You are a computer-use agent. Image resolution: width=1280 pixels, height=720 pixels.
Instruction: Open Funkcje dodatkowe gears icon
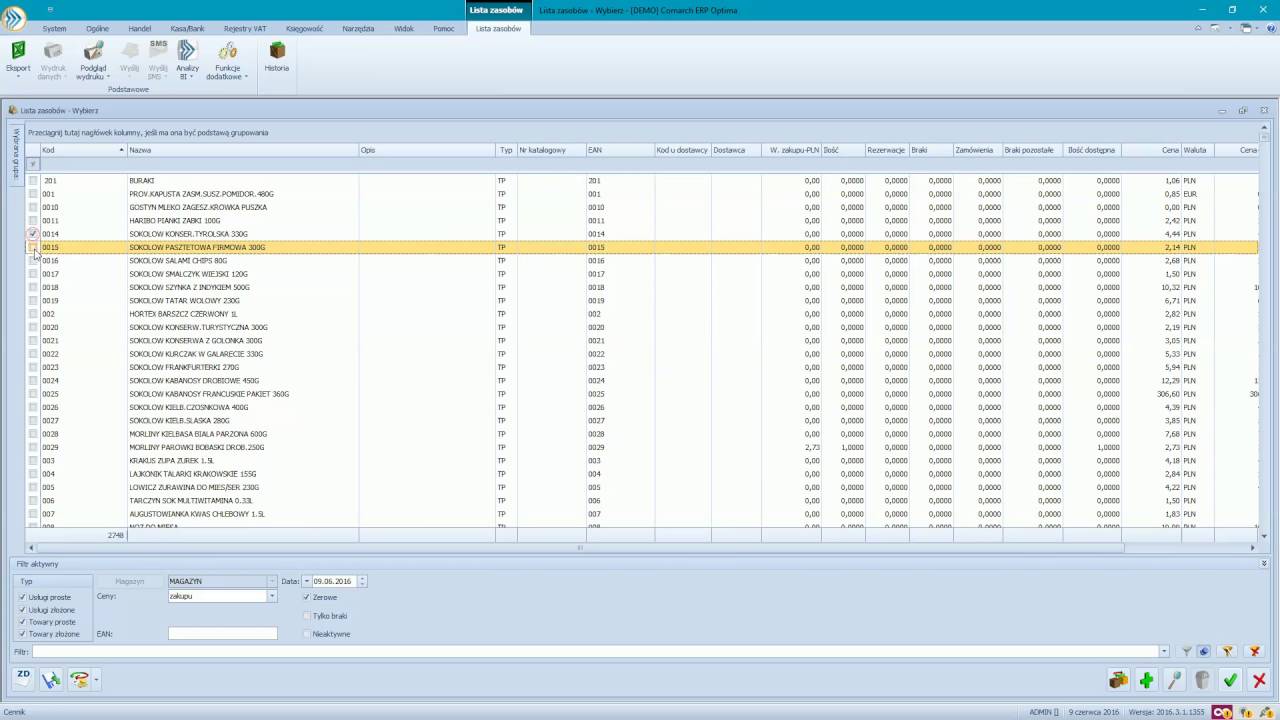pyautogui.click(x=228, y=52)
